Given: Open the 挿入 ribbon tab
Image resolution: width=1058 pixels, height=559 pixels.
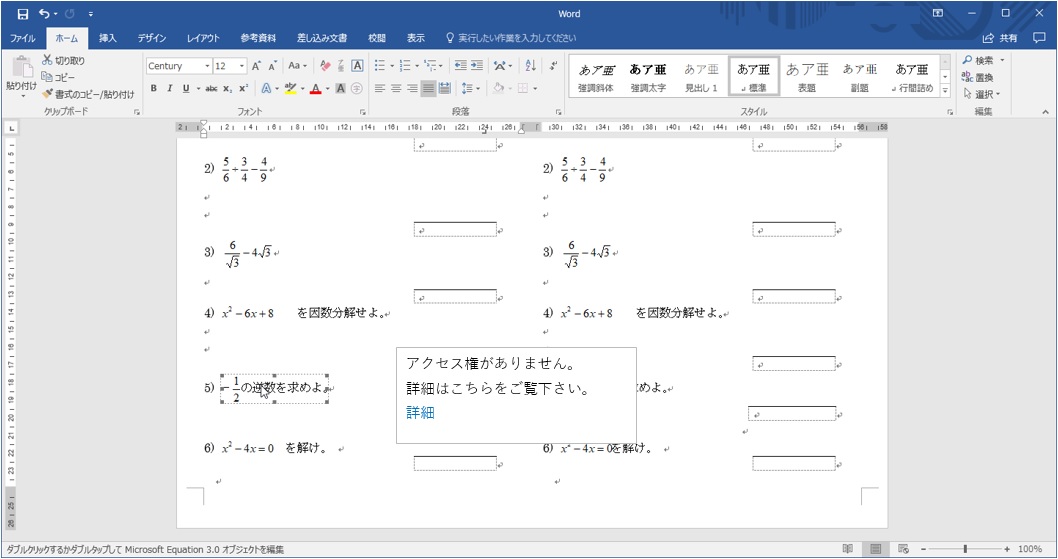Looking at the screenshot, I should pos(107,38).
